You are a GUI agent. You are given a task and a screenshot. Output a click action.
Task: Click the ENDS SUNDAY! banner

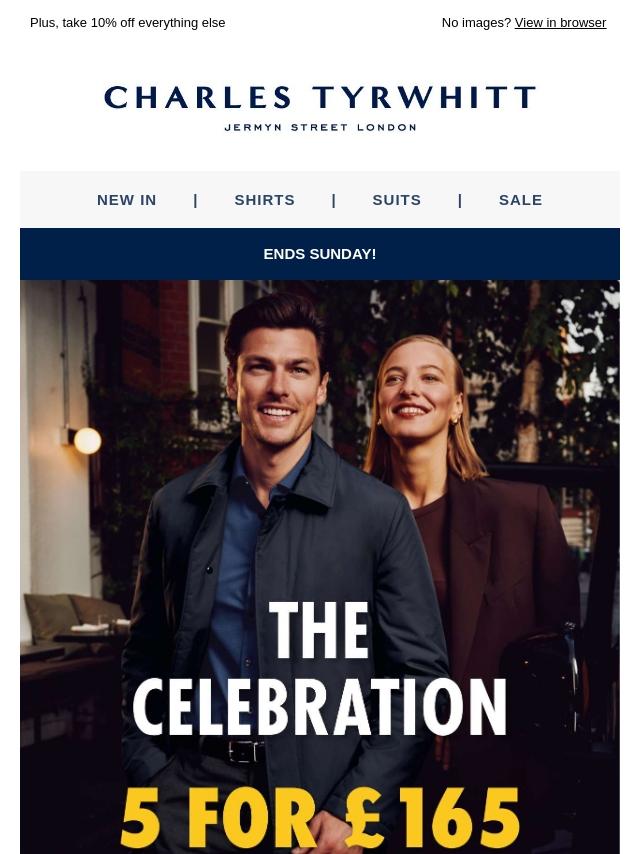click(320, 254)
